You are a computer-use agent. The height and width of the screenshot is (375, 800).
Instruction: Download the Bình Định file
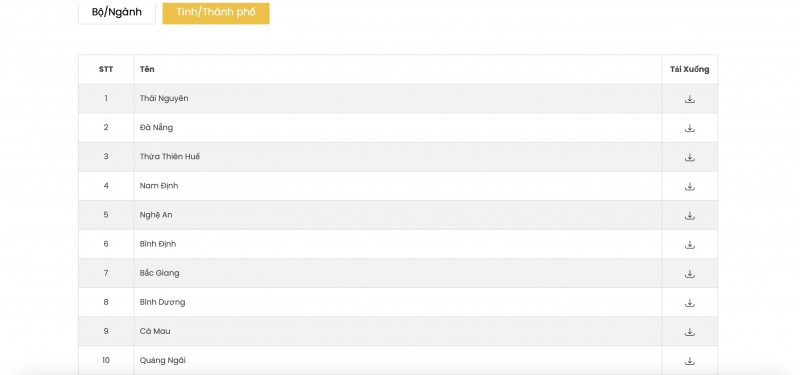(689, 244)
